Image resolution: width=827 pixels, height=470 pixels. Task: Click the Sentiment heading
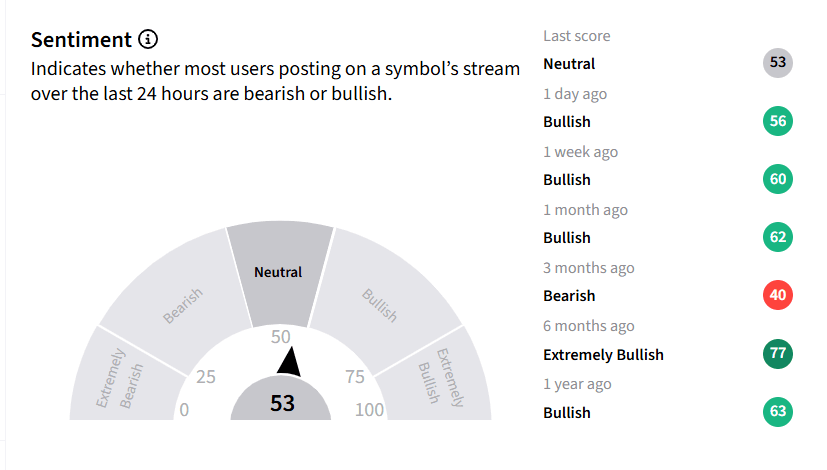[x=81, y=40]
